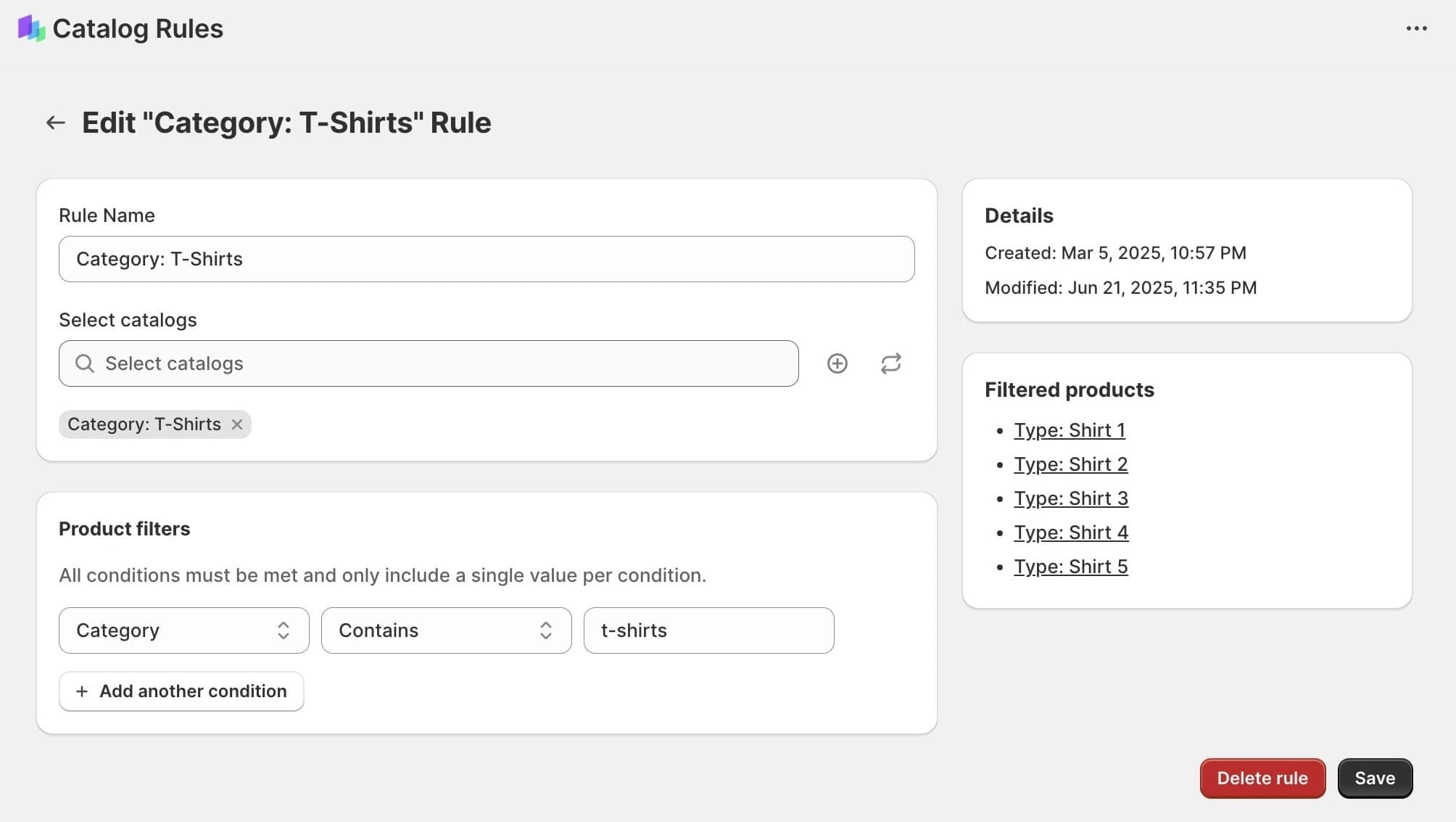Click the plus circle add catalog icon

coord(837,363)
